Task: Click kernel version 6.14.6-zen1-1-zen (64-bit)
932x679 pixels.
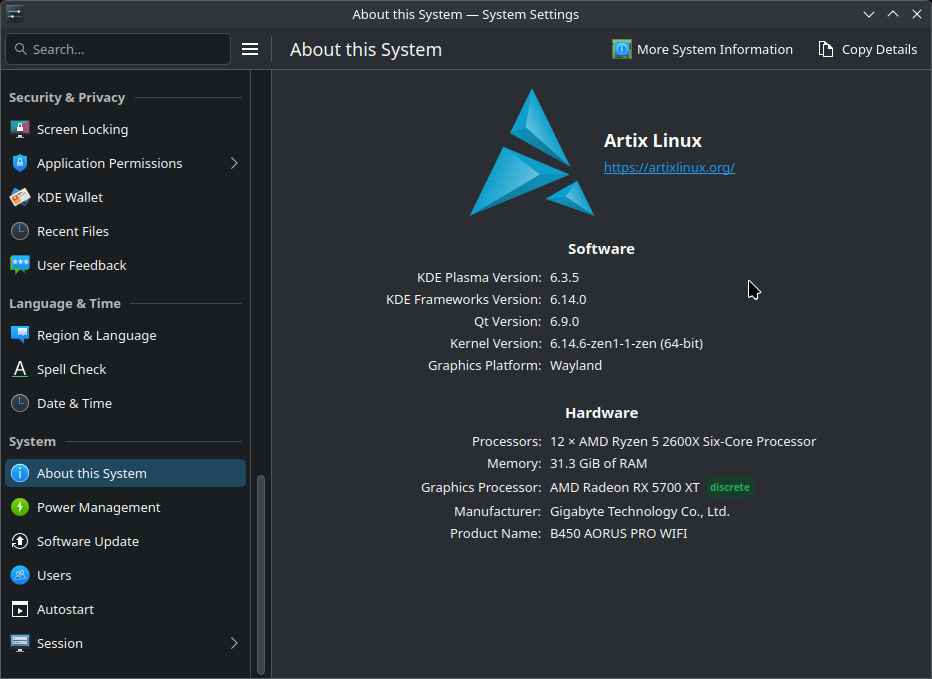Action: coord(626,344)
